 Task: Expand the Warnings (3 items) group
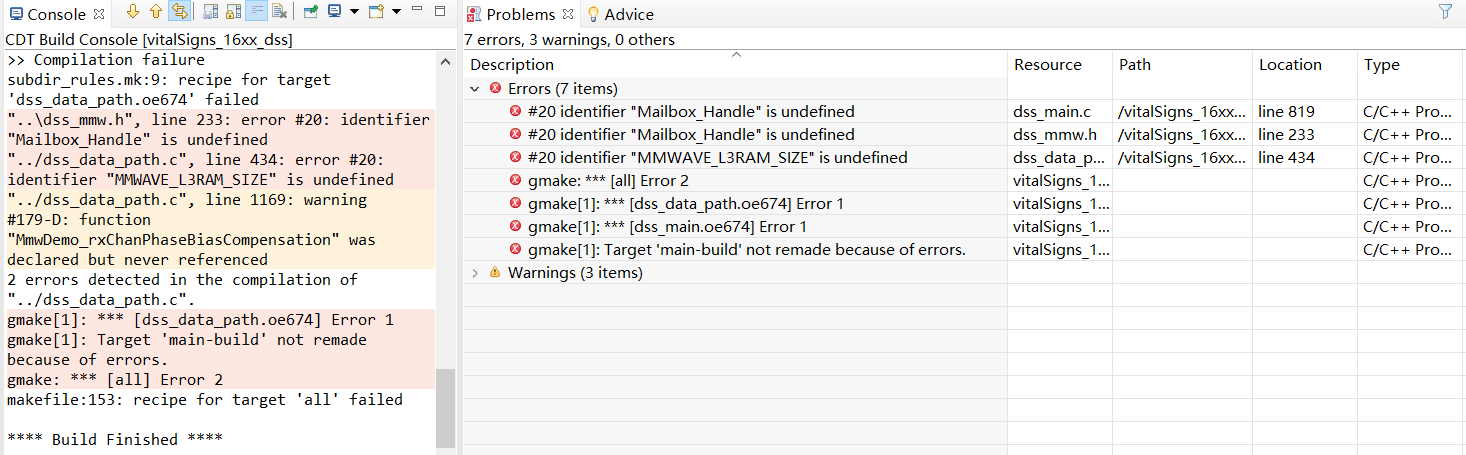[475, 272]
